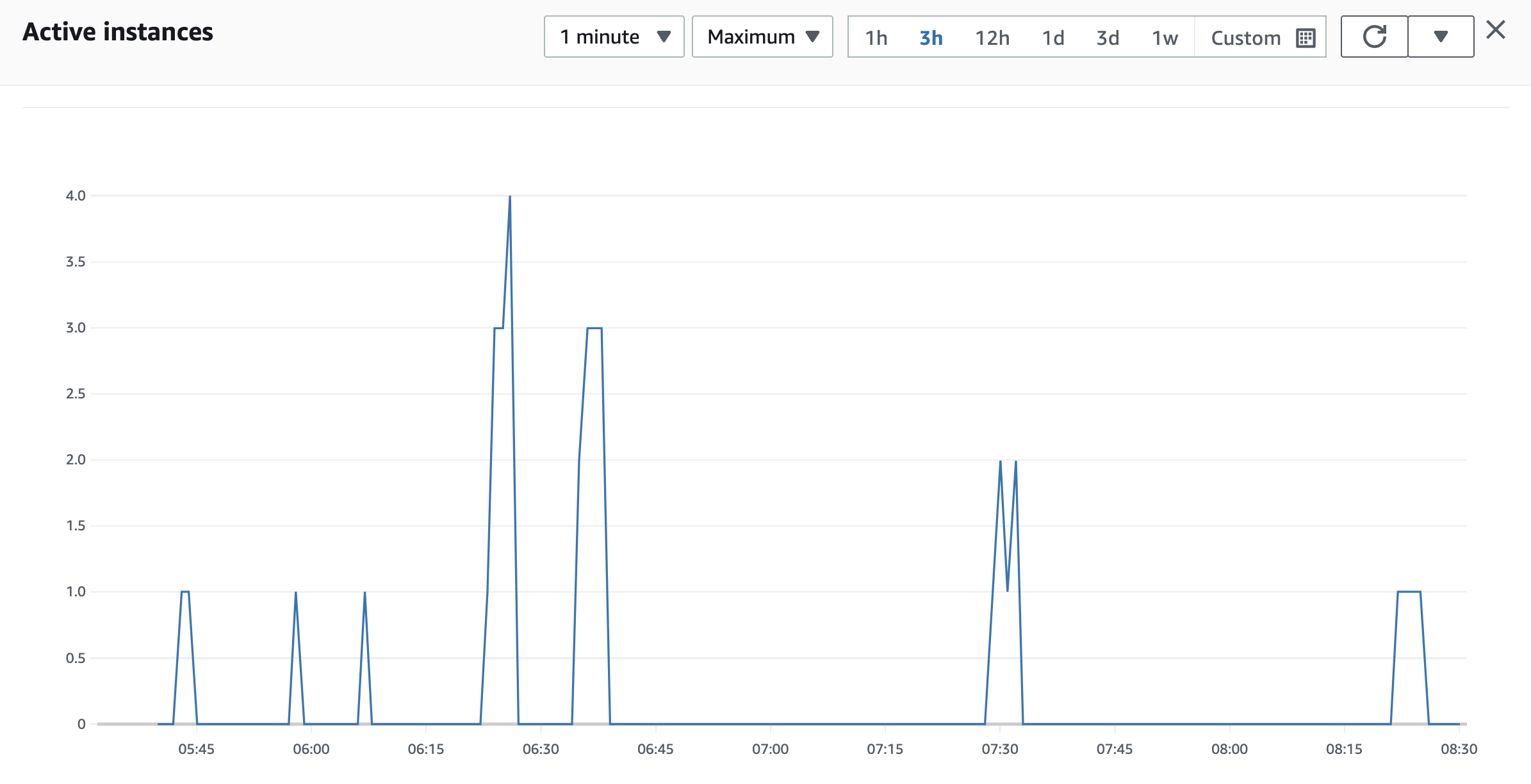Viewport: 1531px width, 784px height.
Task: Click the 06:00 x-axis label
Action: pyautogui.click(x=311, y=749)
